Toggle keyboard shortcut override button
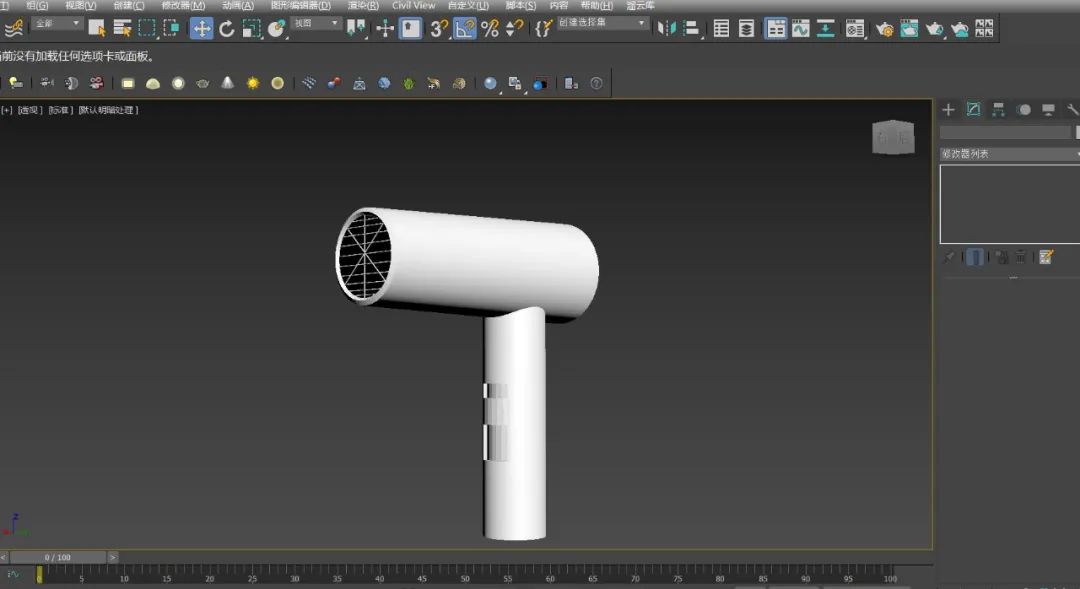 [411, 28]
